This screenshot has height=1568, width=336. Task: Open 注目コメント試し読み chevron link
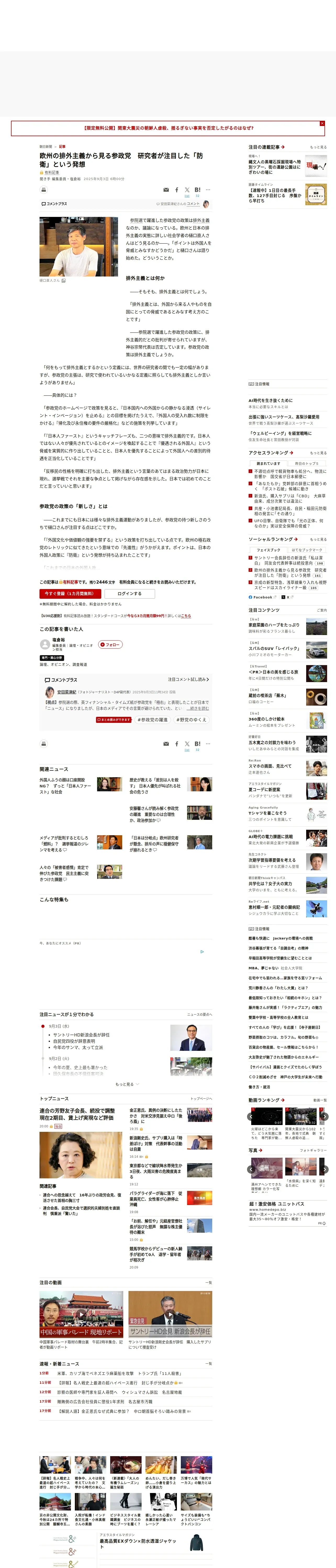pyautogui.click(x=188, y=679)
